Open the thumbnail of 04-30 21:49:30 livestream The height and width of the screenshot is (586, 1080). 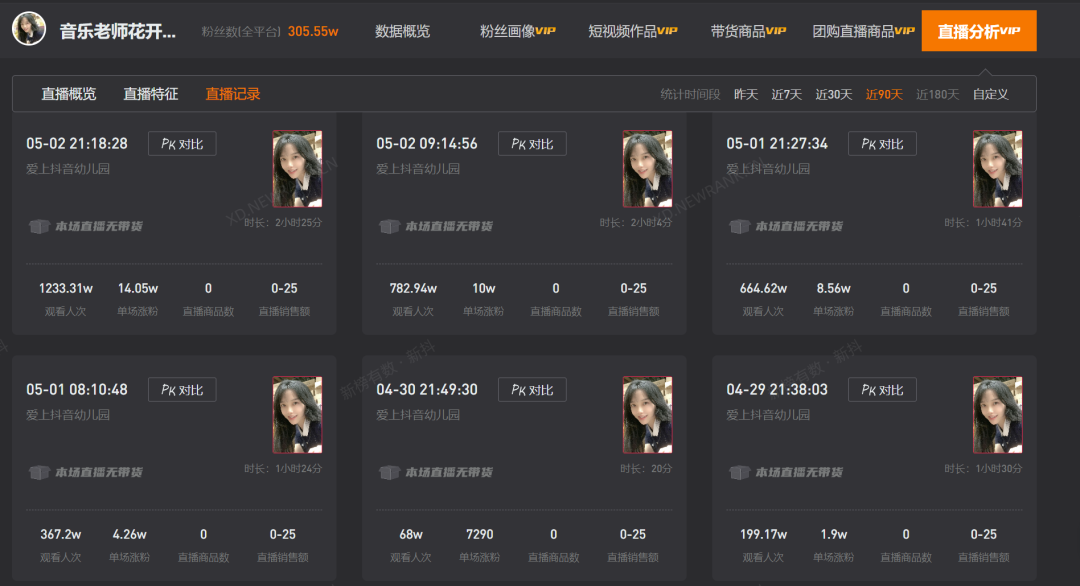(x=647, y=415)
